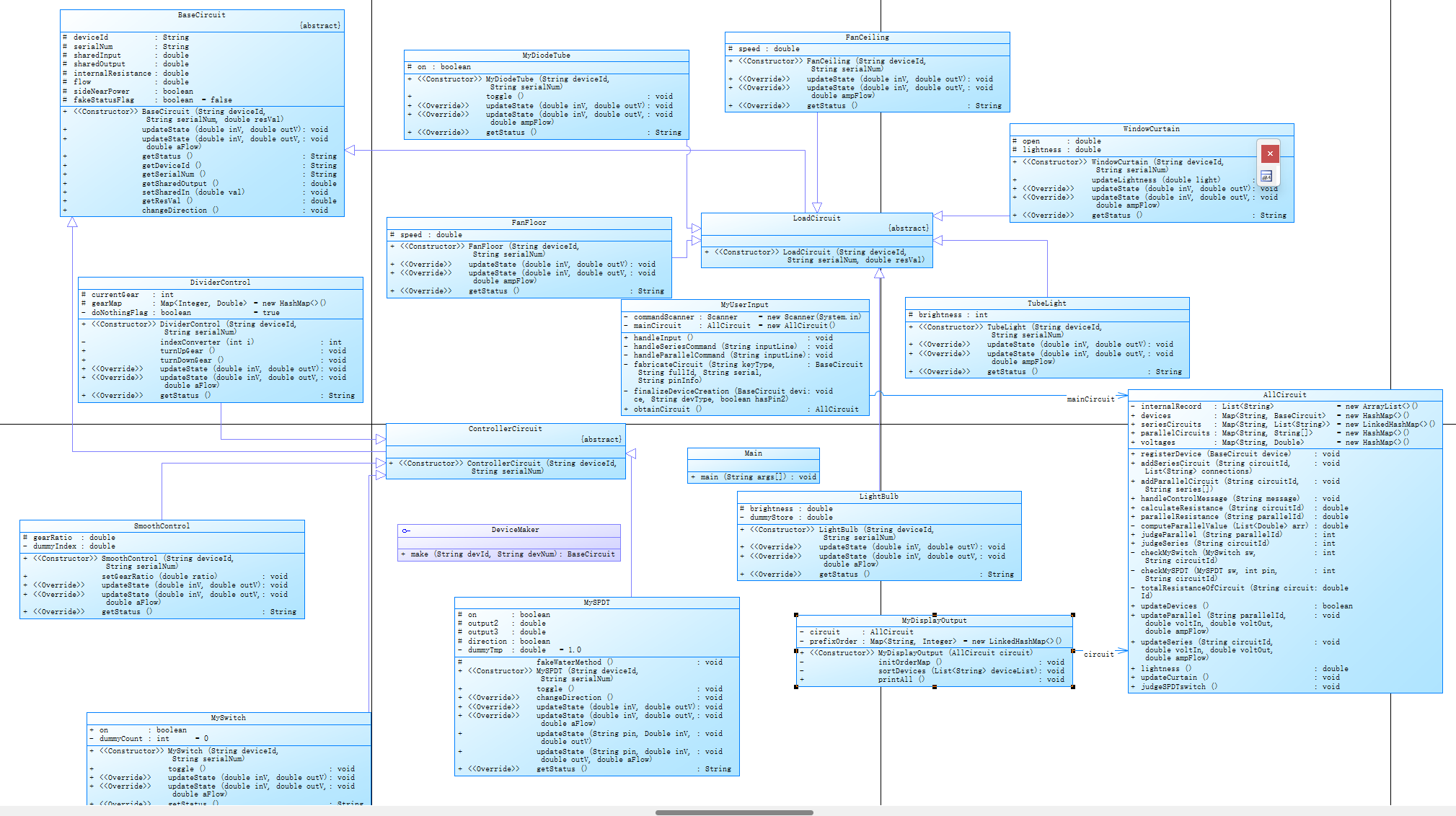Click top-right selection handle of MyDisplayOutput
Image resolution: width=1456 pixels, height=816 pixels.
click(x=1073, y=615)
